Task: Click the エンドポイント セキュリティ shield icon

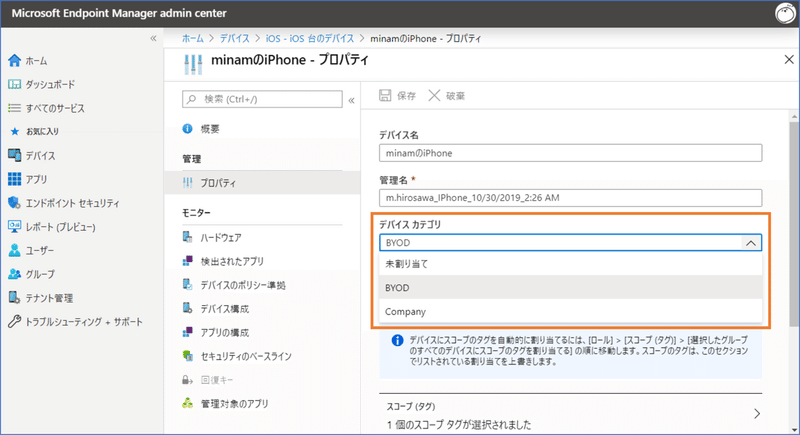Action: tap(14, 203)
